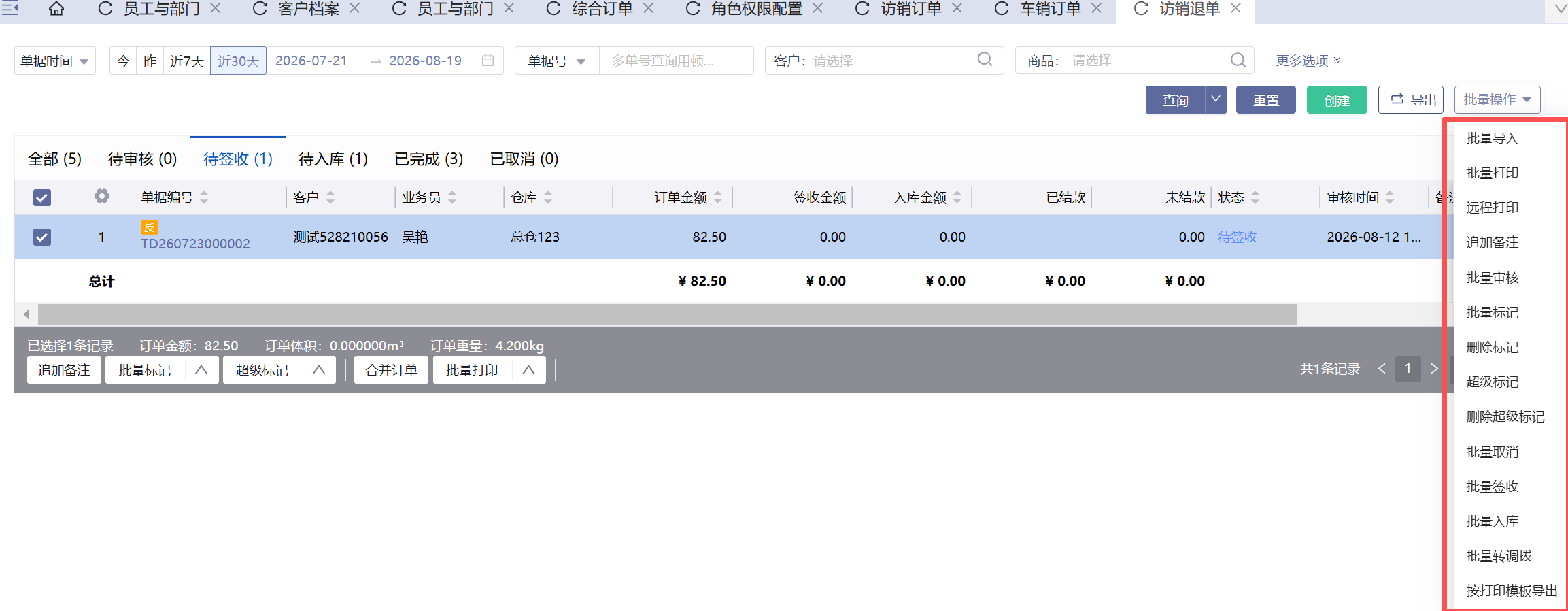Close the 角色权限配置 tab

818,8
